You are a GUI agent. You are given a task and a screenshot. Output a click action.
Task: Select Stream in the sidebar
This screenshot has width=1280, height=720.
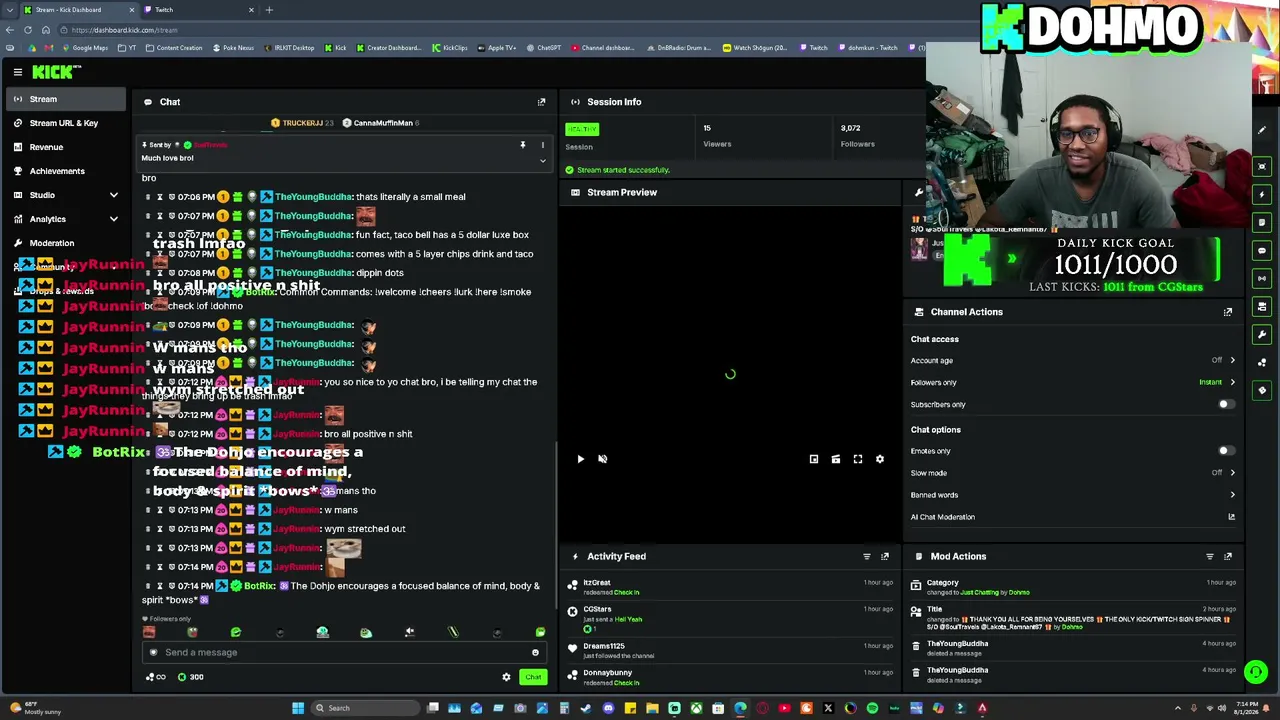65,99
